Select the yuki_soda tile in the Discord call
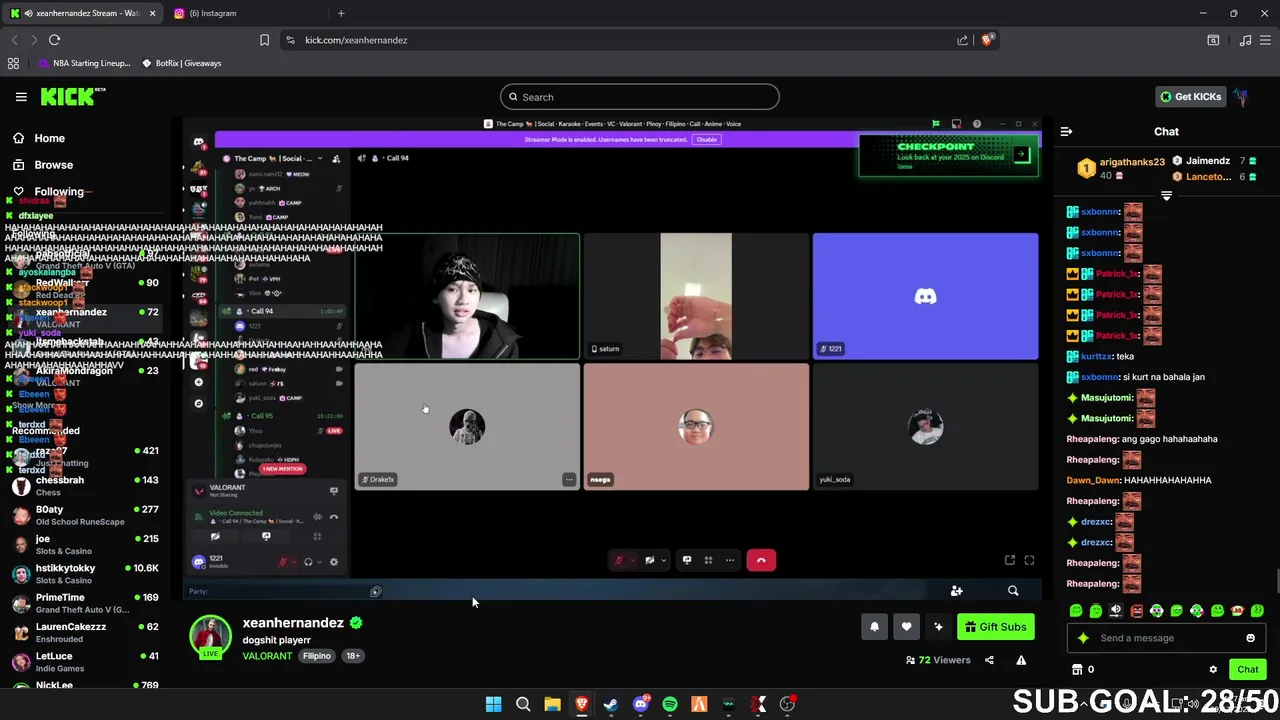This screenshot has width=1280, height=720. tap(925, 427)
